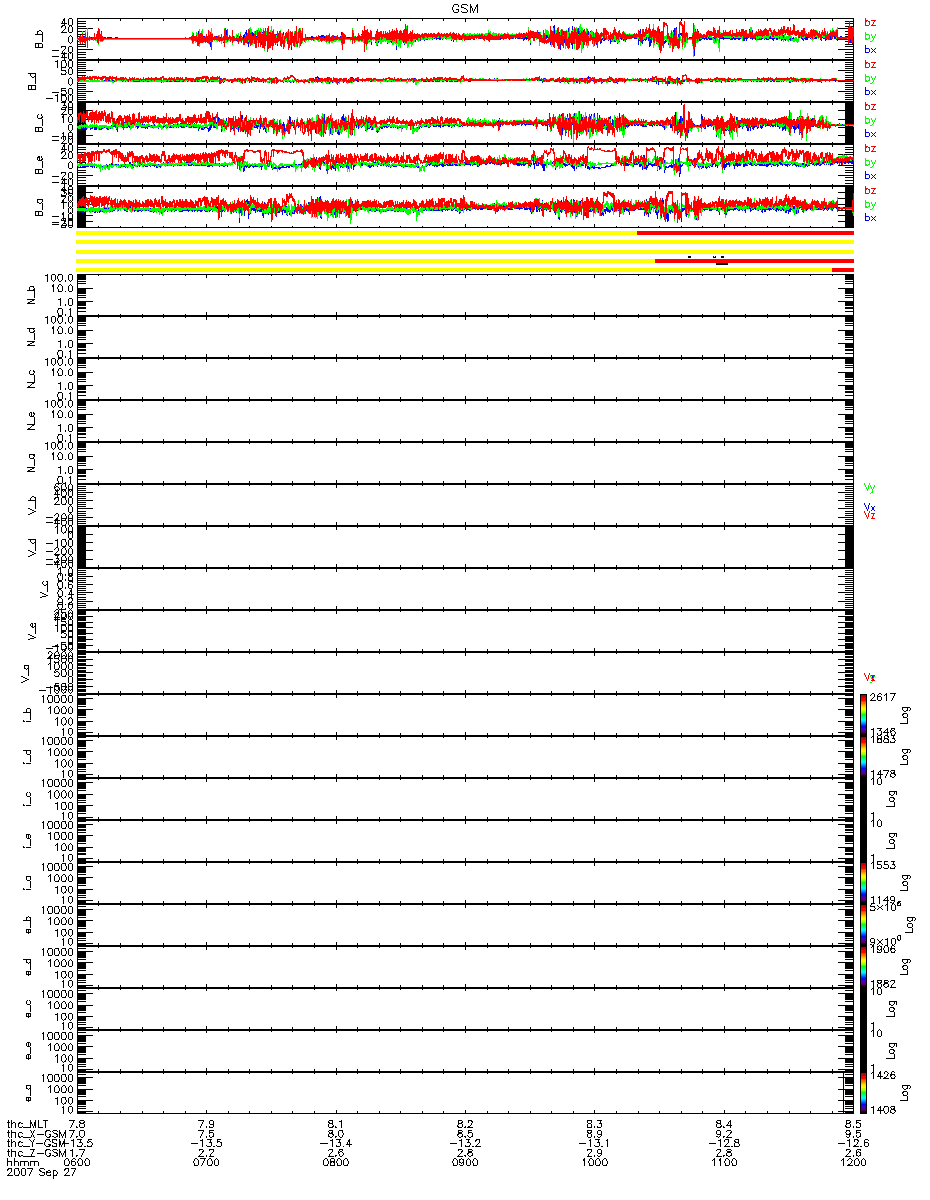This screenshot has height=1200, width=930.
Task: Click the 0600 time tick label
Action: (x=77, y=1164)
